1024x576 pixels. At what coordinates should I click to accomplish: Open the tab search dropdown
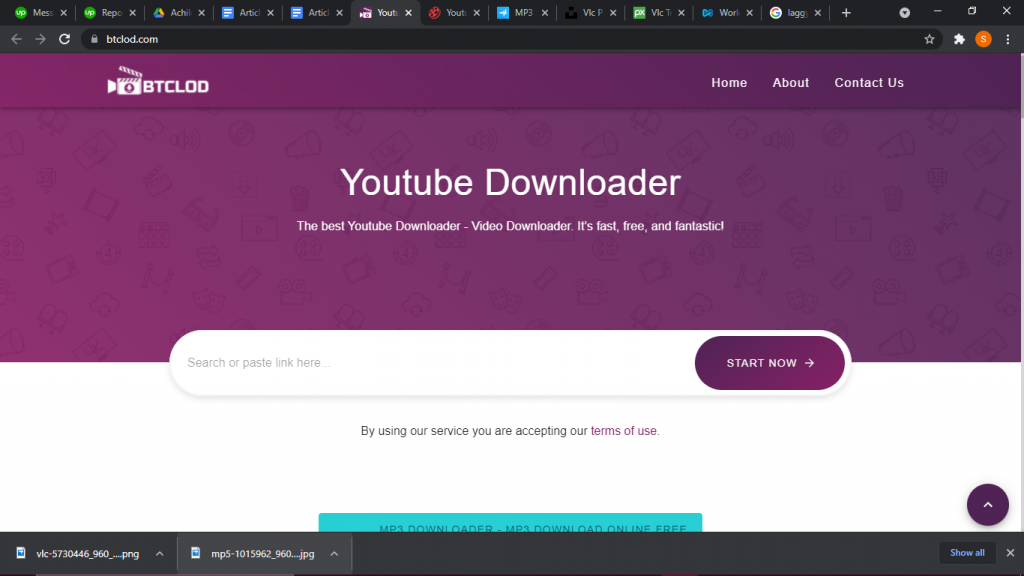point(904,12)
